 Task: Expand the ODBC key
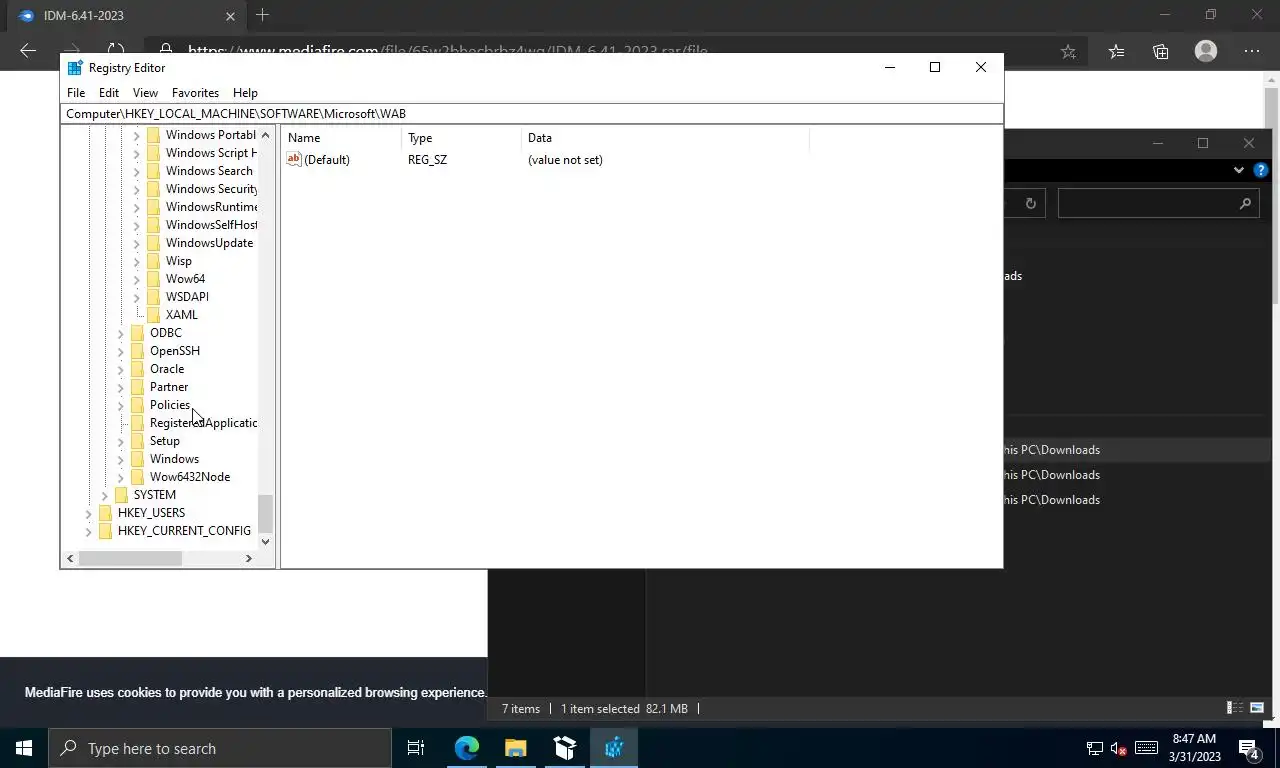(121, 333)
